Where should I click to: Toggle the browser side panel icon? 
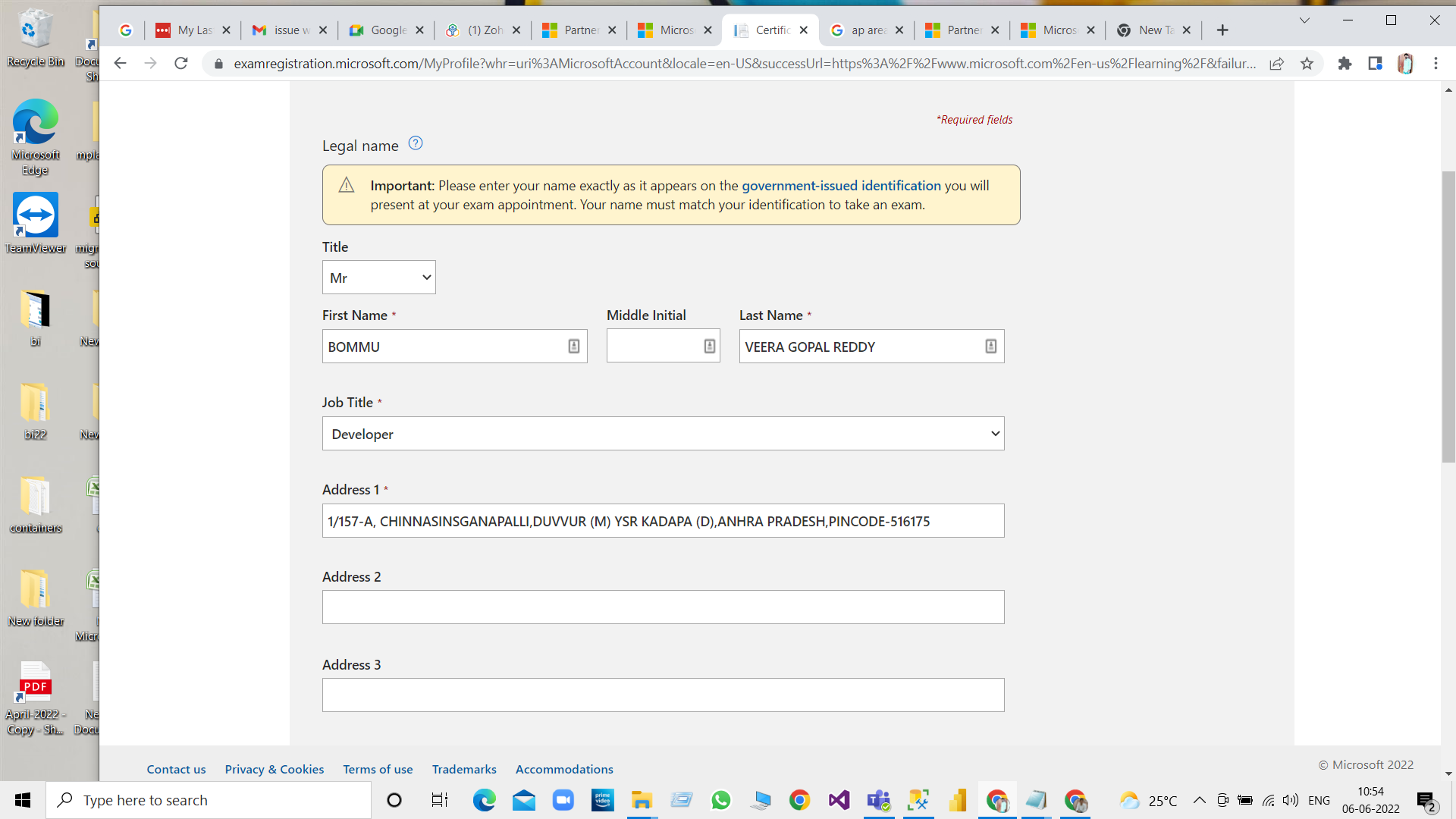coord(1375,64)
